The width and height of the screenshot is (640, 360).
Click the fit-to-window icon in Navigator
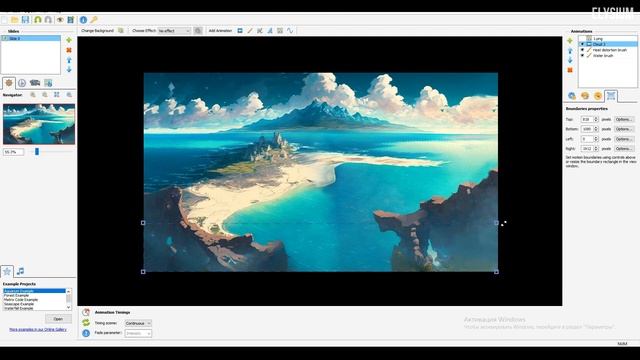(57, 95)
